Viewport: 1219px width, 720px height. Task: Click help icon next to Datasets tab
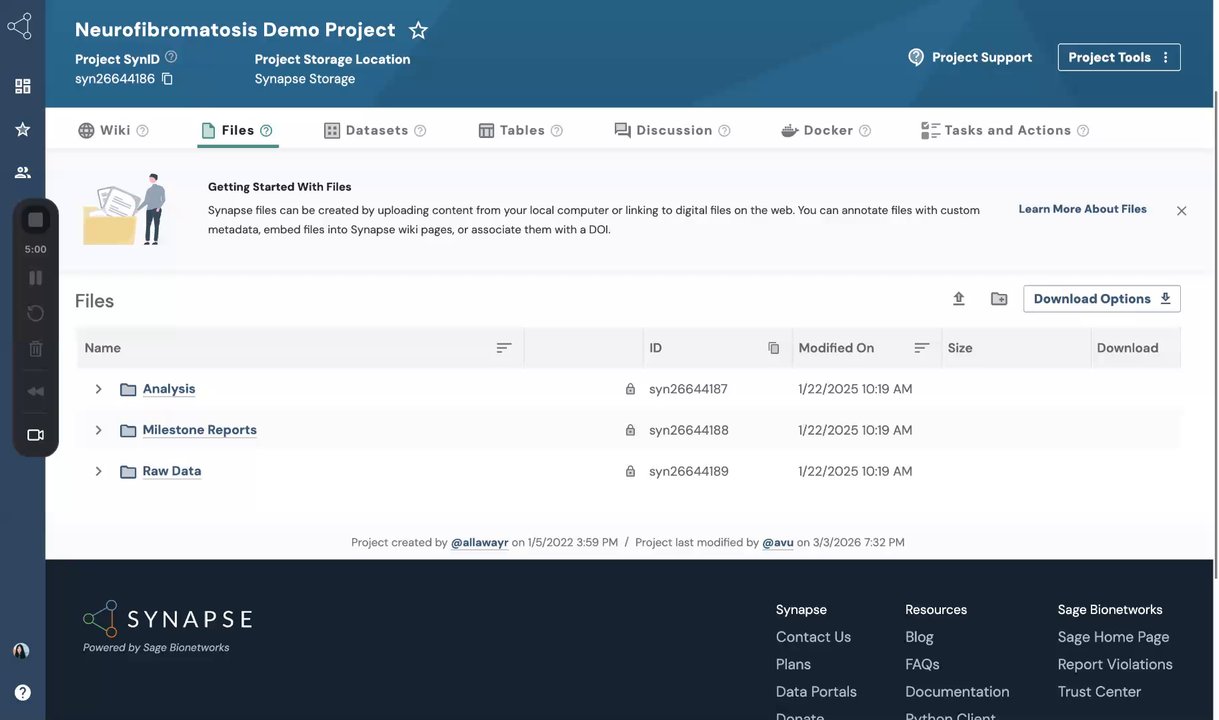(x=420, y=131)
